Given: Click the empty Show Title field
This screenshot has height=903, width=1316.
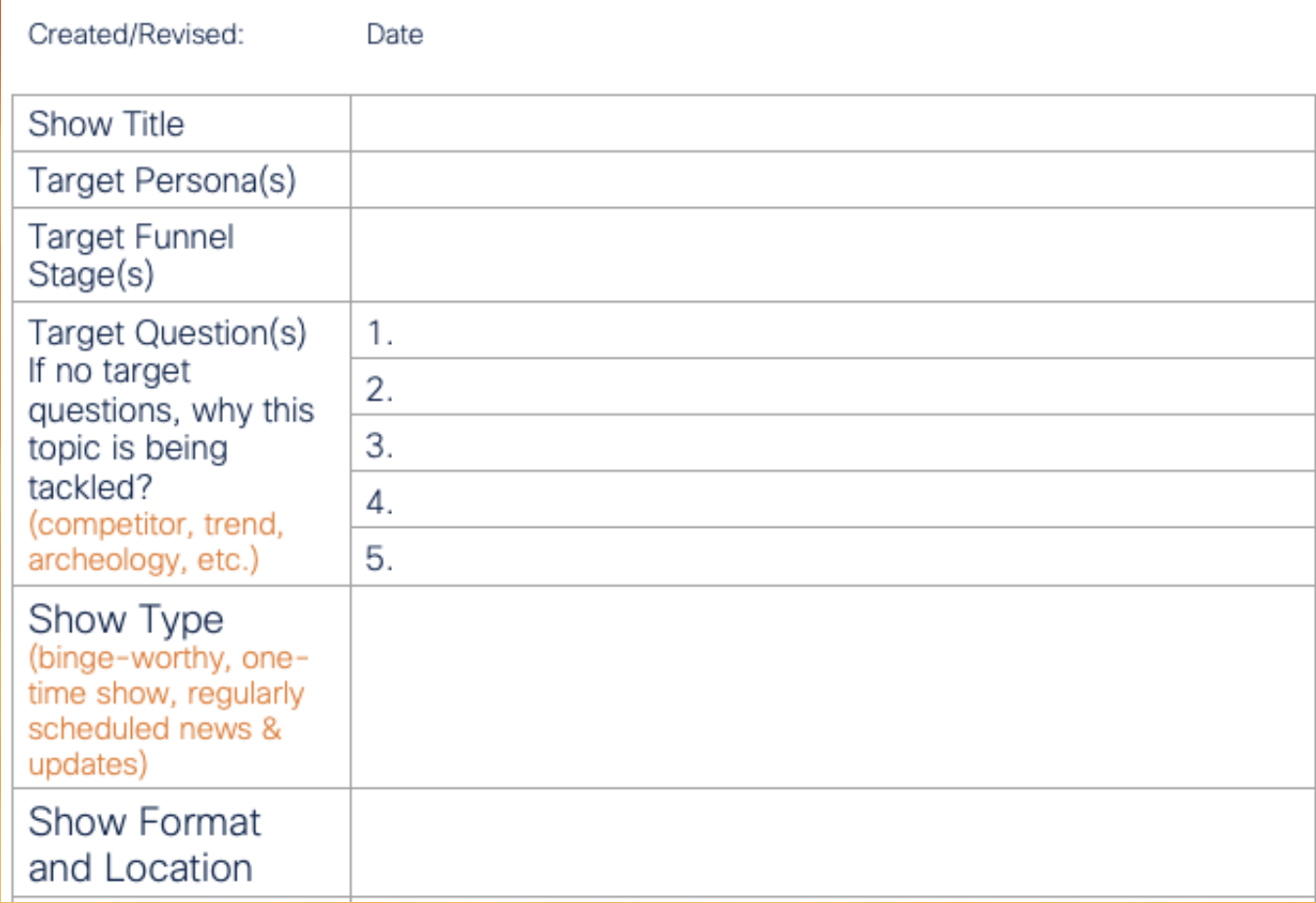Looking at the screenshot, I should (x=831, y=124).
